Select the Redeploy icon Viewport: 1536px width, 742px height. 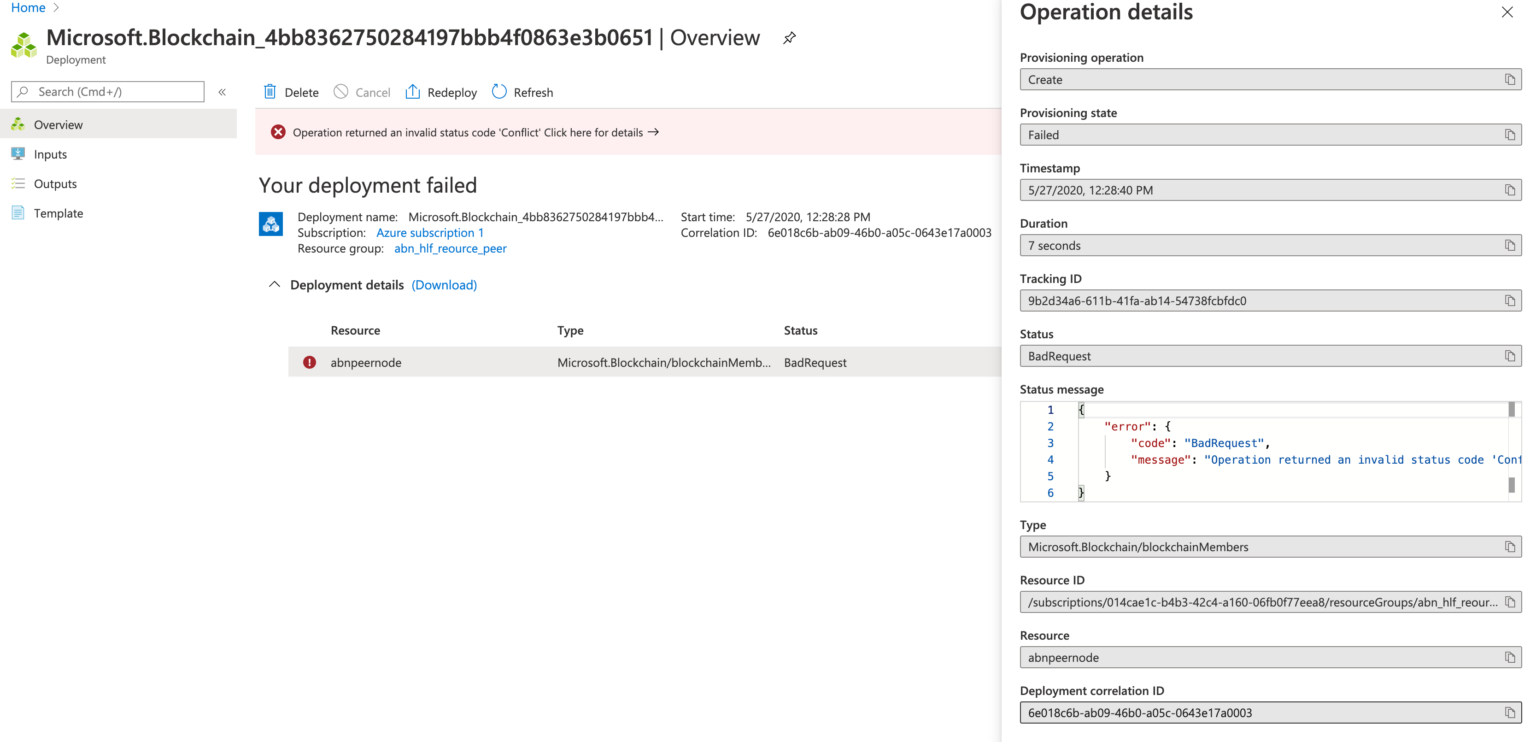(x=413, y=92)
